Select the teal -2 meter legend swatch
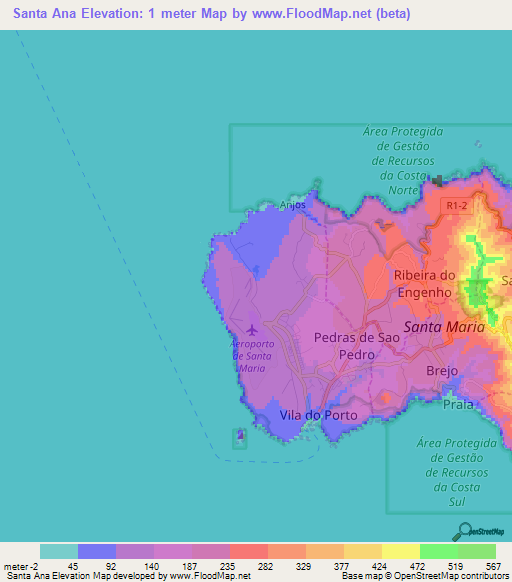This screenshot has height=582, width=512. [59, 551]
